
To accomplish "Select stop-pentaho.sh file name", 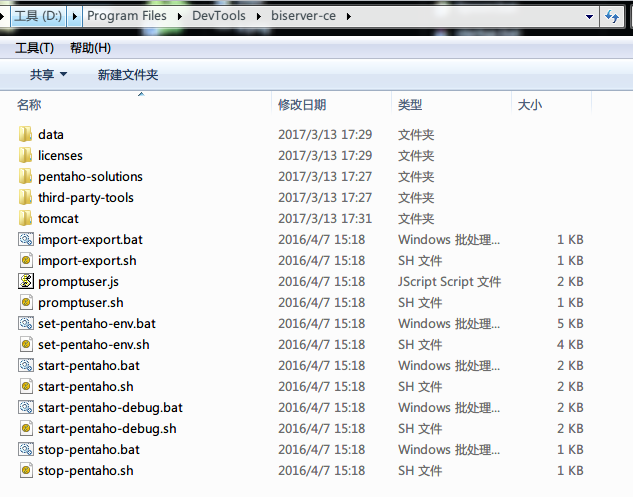I will coord(86,470).
